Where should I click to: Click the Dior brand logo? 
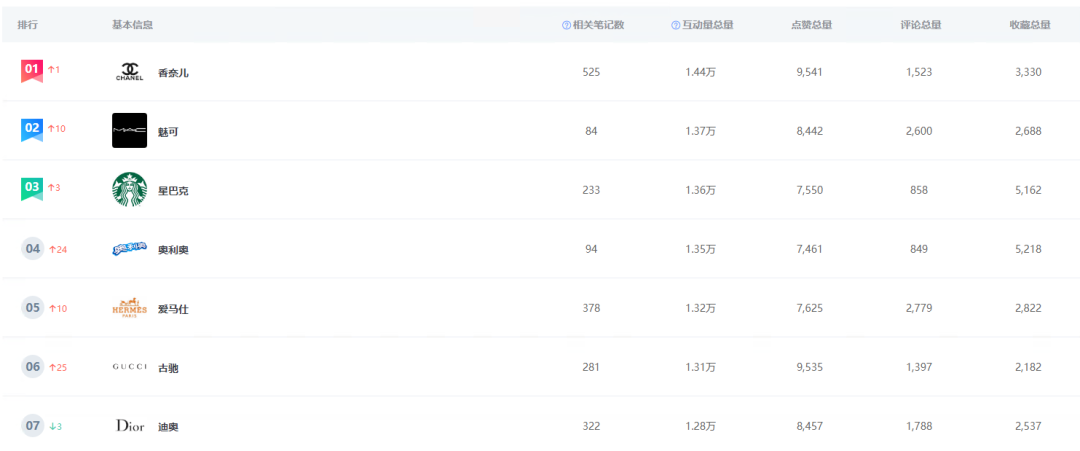(129, 426)
